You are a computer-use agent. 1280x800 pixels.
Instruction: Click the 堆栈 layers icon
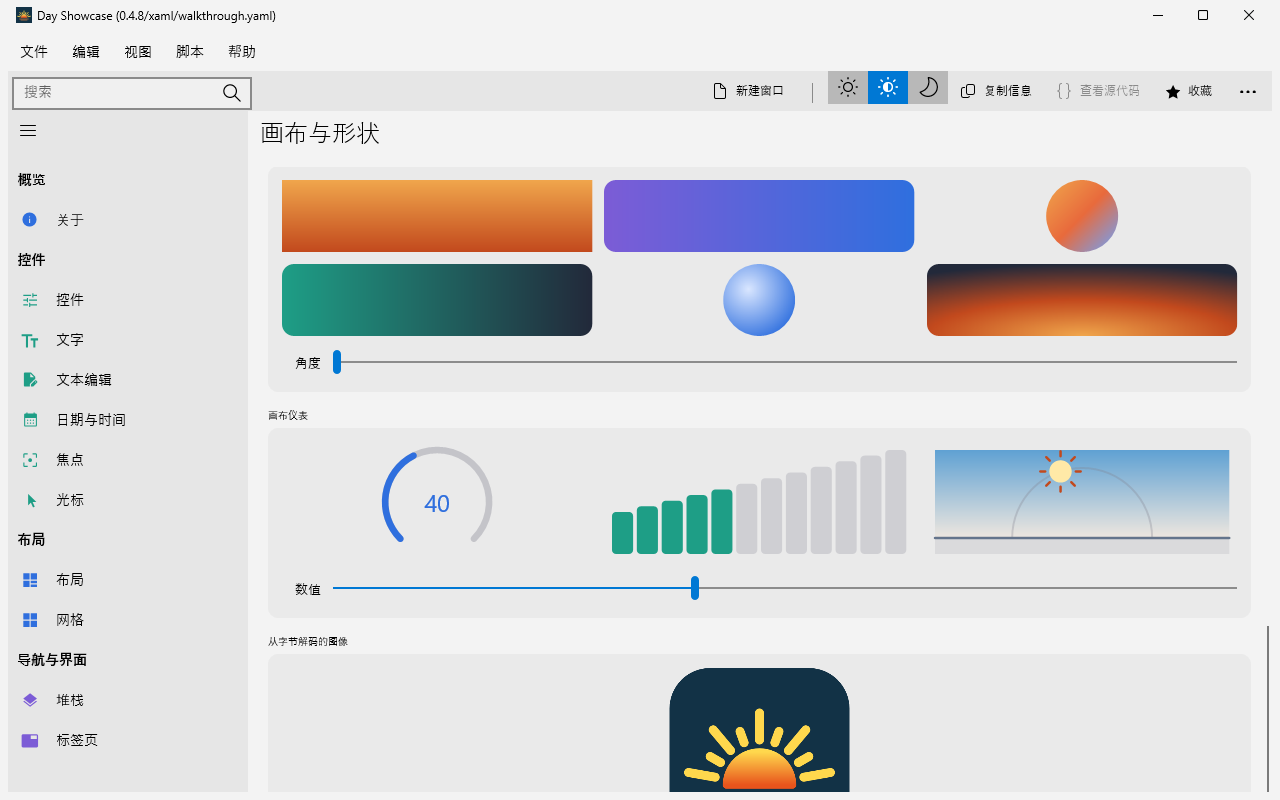(x=30, y=700)
